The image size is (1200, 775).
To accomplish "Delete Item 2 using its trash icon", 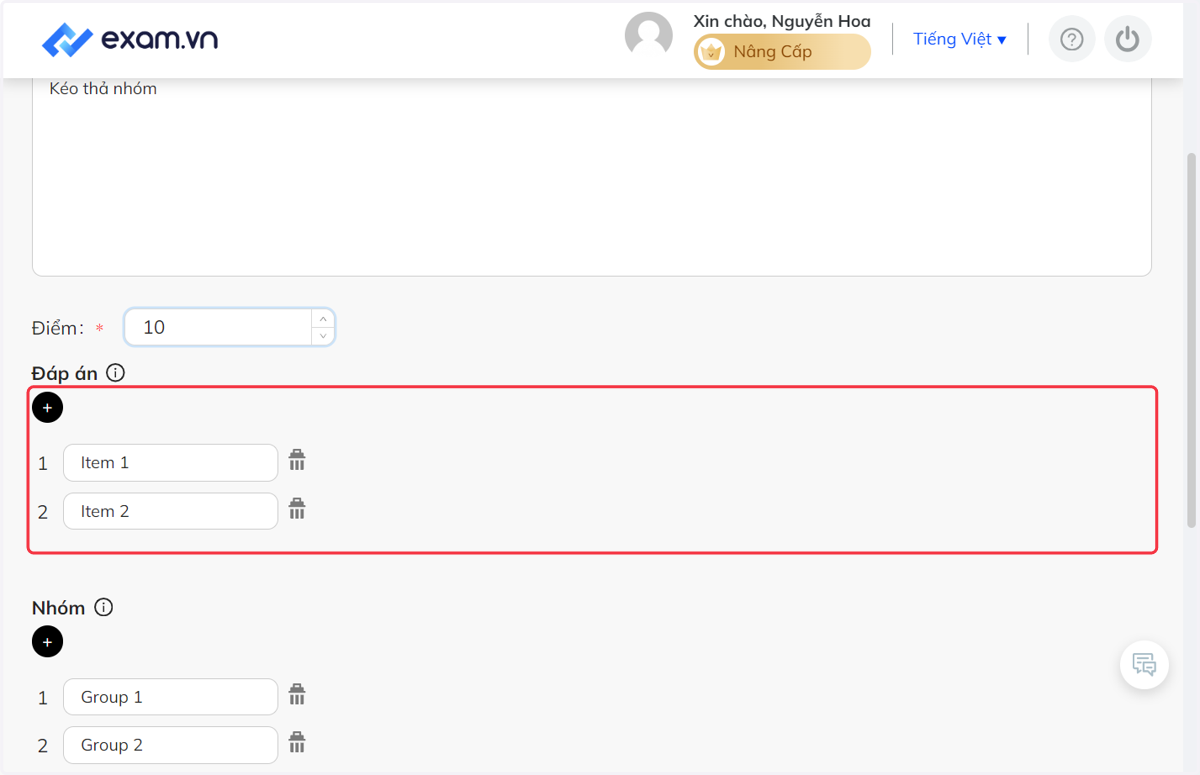I will (297, 508).
